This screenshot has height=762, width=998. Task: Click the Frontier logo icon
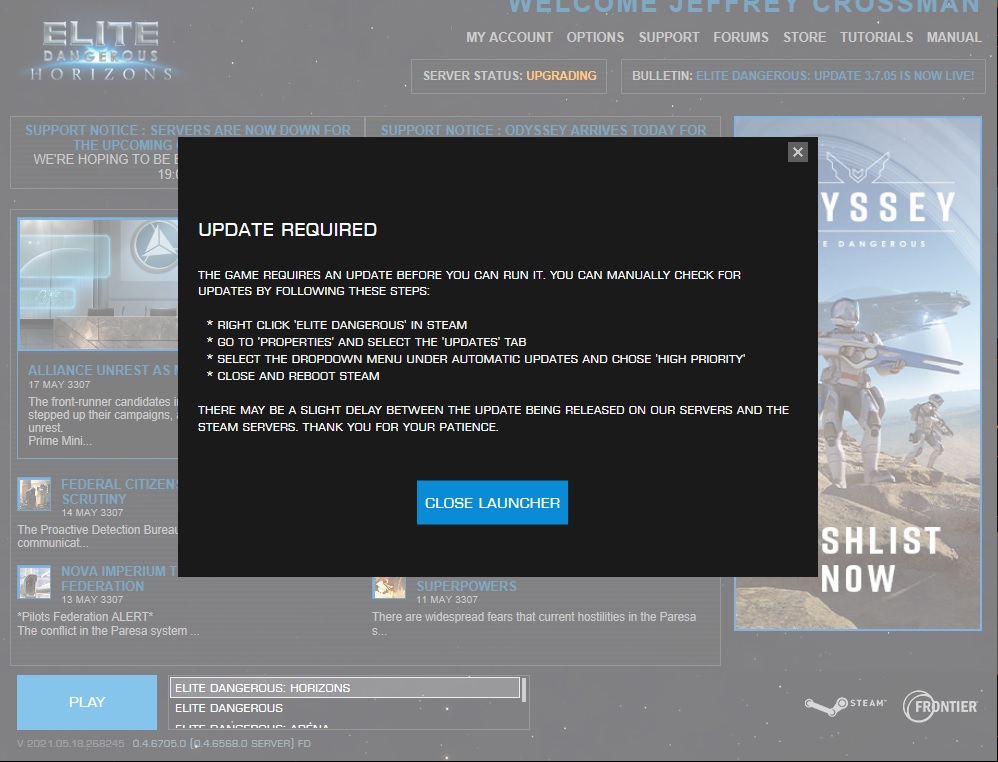(940, 707)
